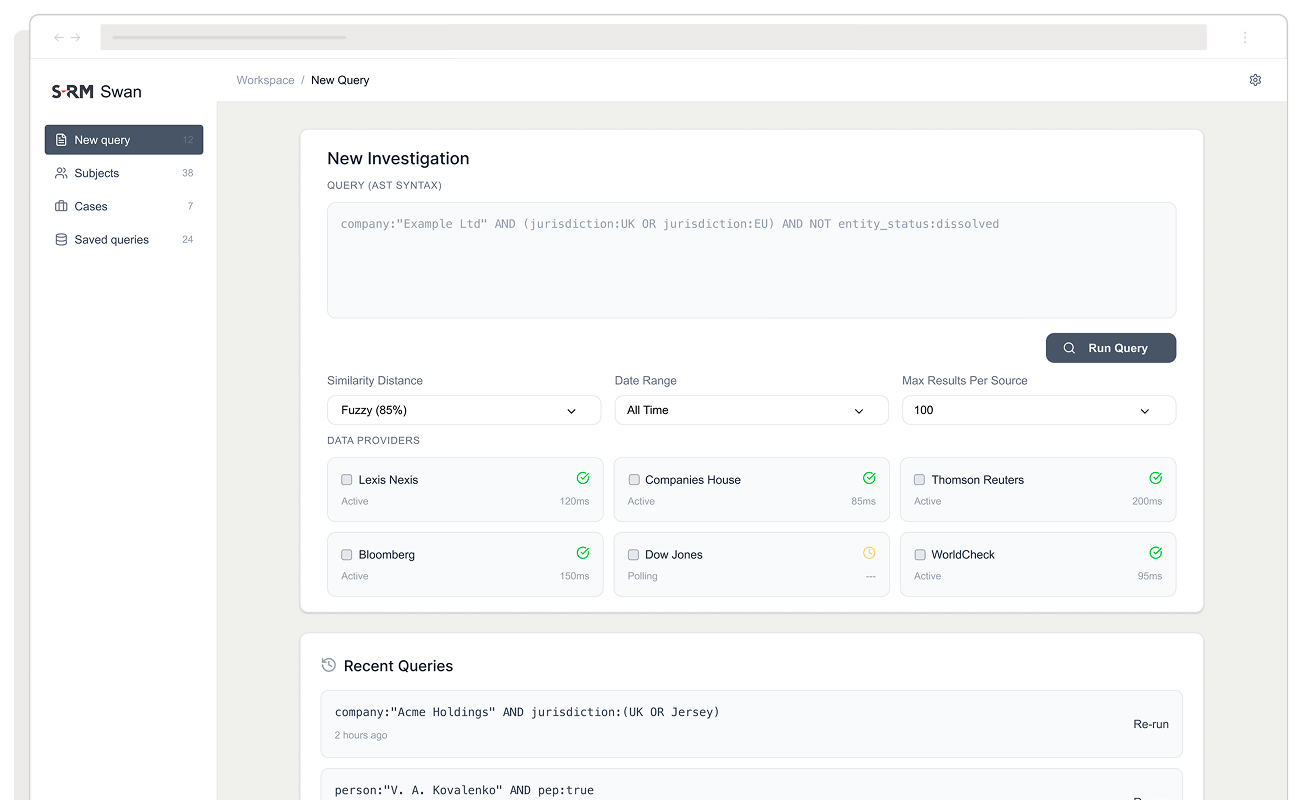The width and height of the screenshot is (1300, 800).
Task: Click the Recent Queries history icon
Action: [329, 665]
